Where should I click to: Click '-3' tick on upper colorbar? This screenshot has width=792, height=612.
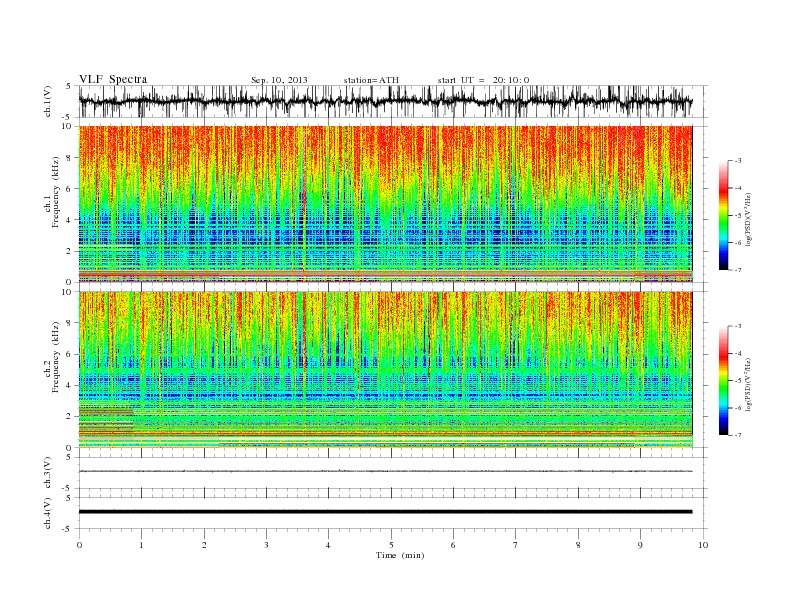[738, 161]
